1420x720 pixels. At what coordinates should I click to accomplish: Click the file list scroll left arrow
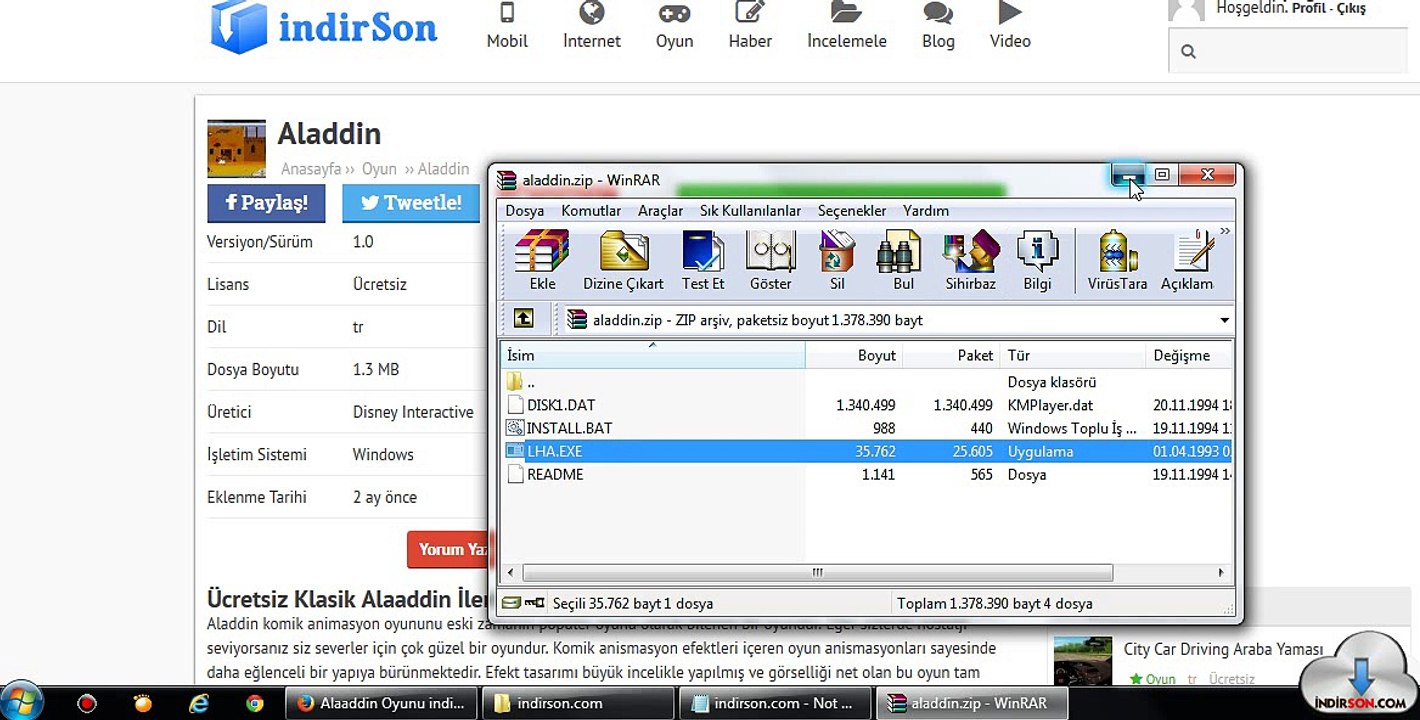512,573
